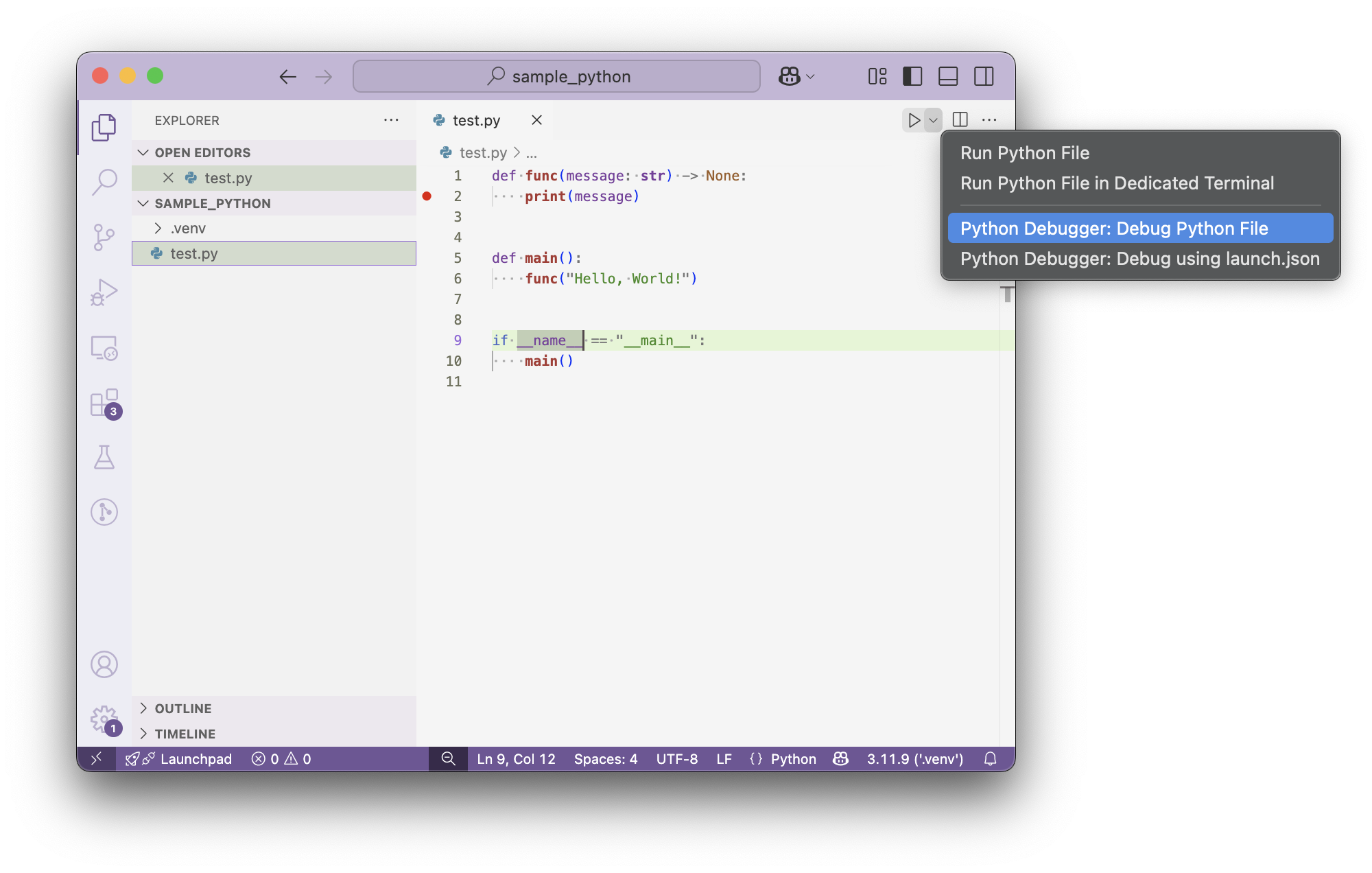Click test.py in the breadcrumb
Screen dimensions: 1372x873
point(483,152)
